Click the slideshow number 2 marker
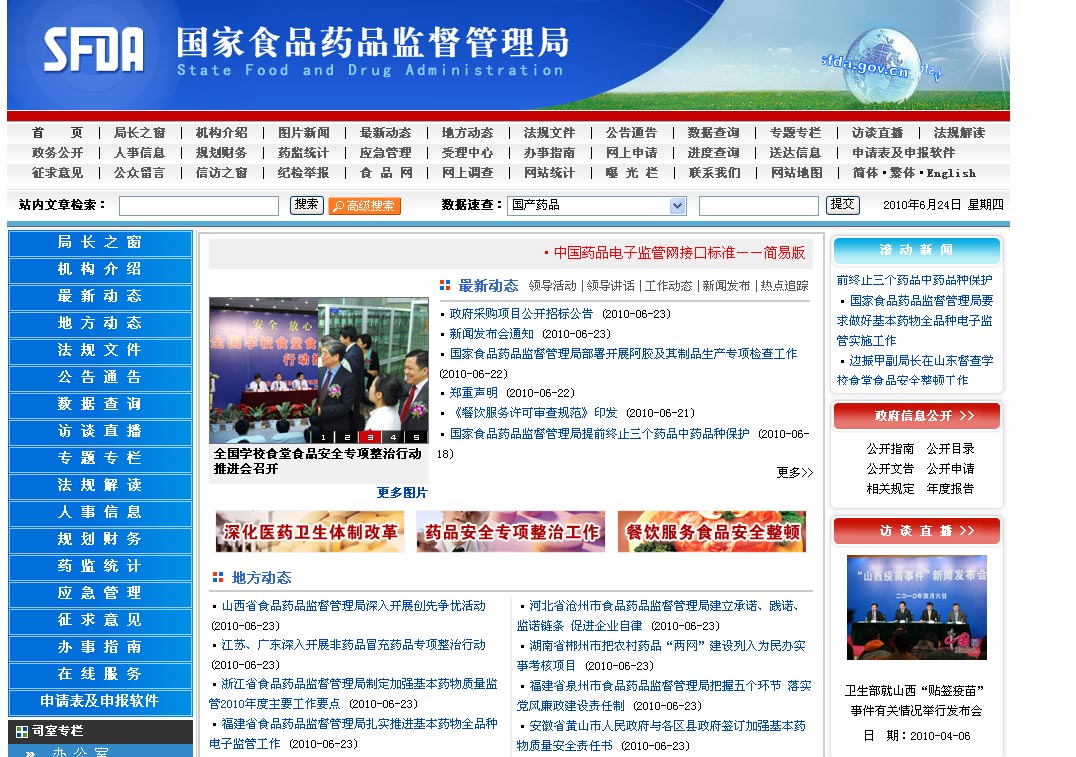The height and width of the screenshot is (757, 1076). (347, 437)
